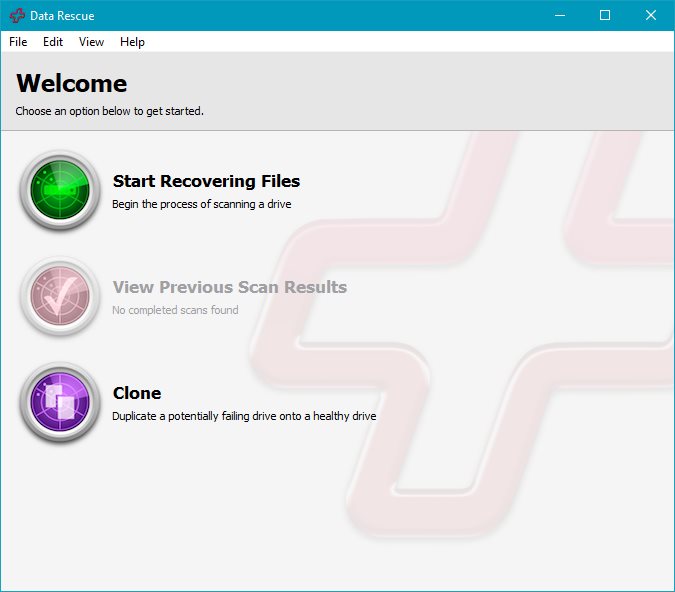Open the Help menu

click(132, 42)
